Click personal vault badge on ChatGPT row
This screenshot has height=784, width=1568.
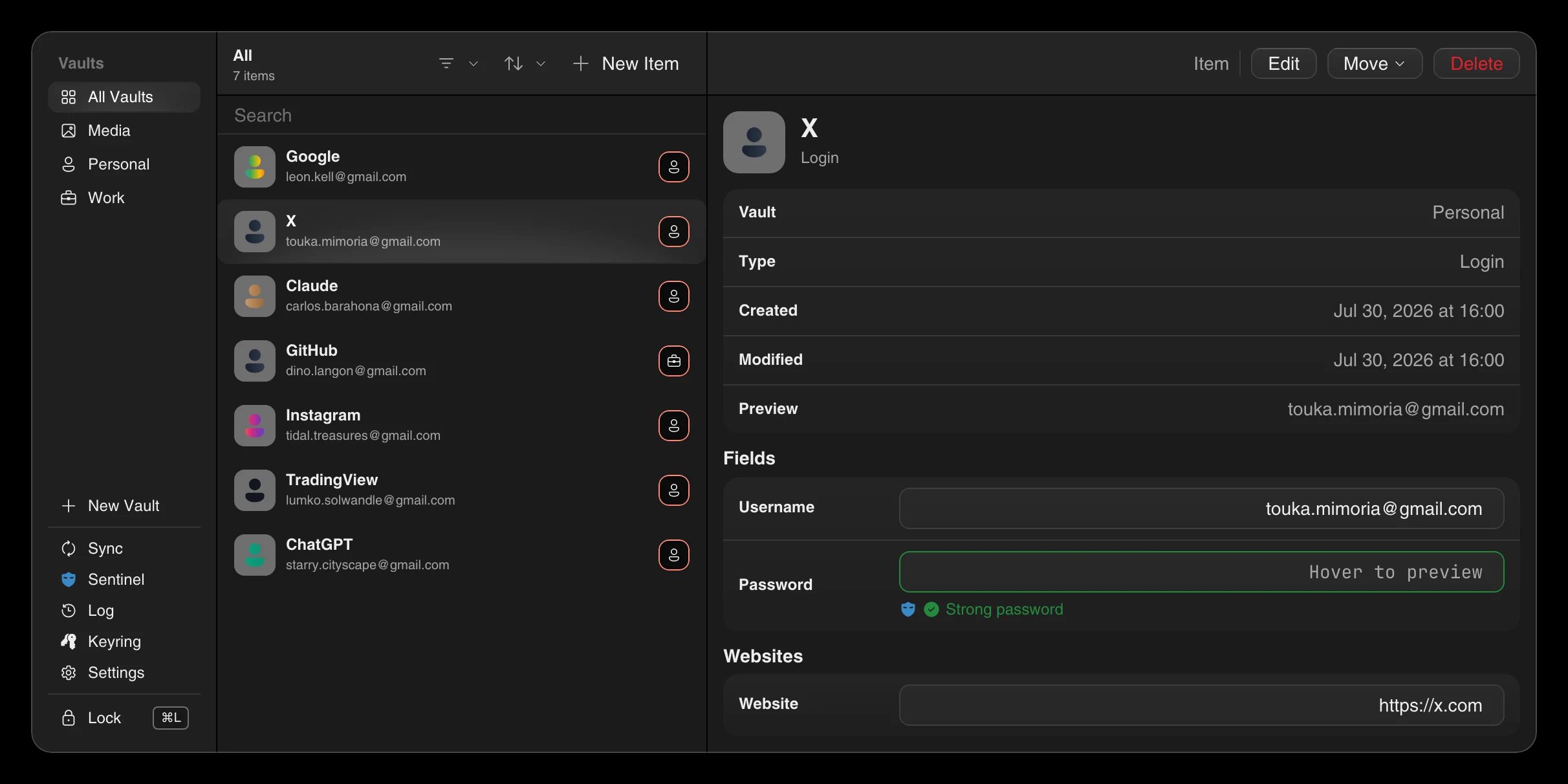pyautogui.click(x=674, y=555)
